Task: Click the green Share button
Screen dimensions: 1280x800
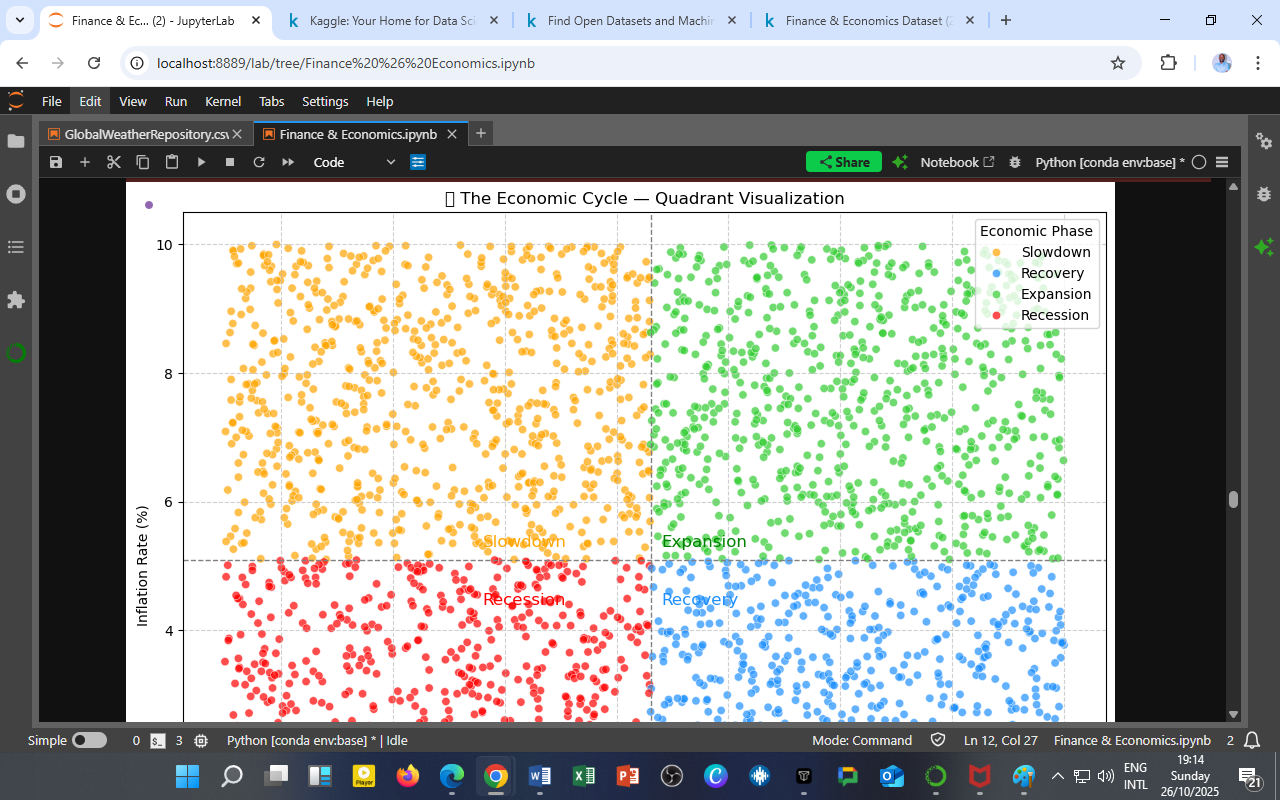Action: point(843,162)
